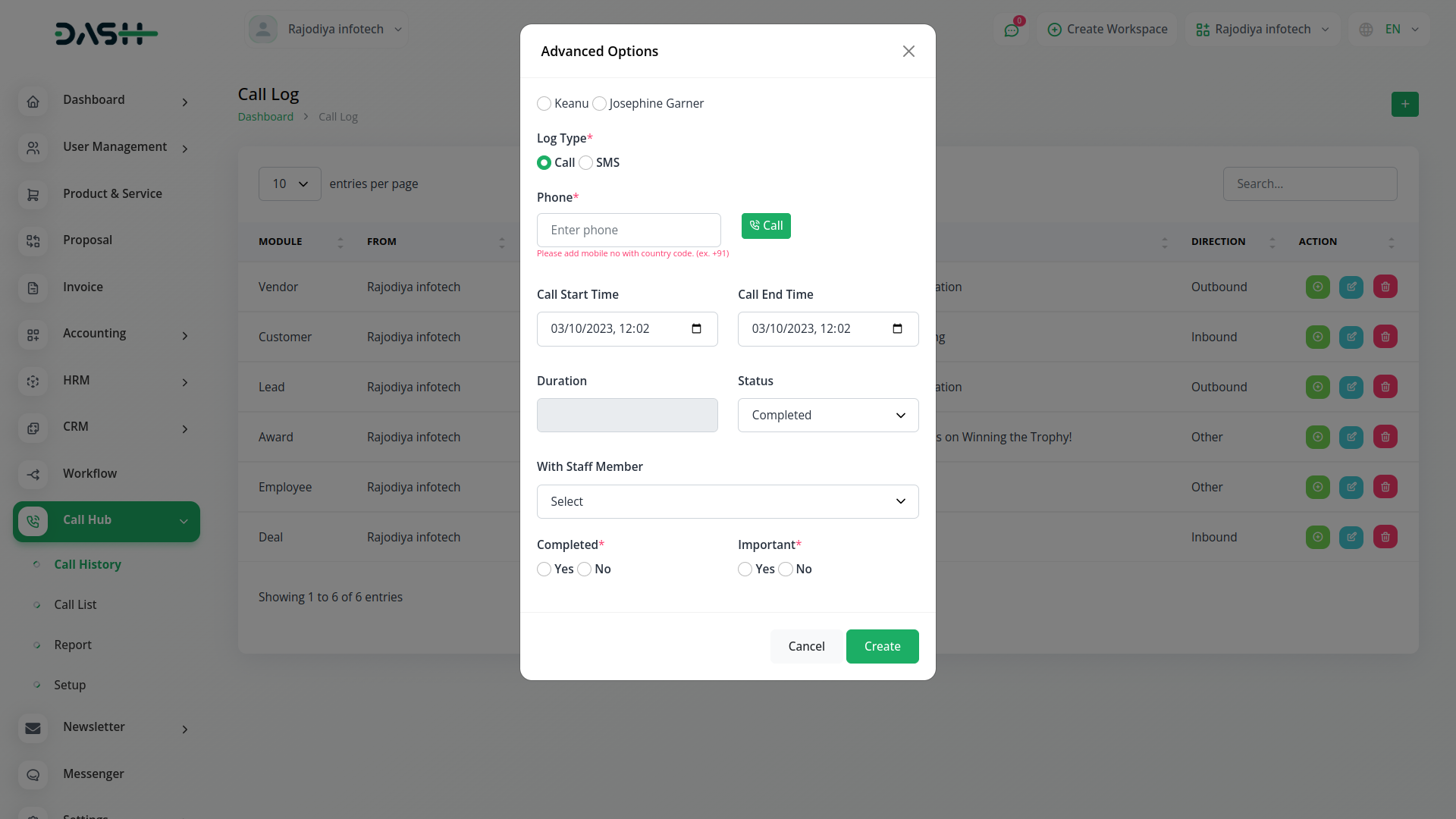Select No under Important
This screenshot has height=819, width=1456.
[786, 570]
